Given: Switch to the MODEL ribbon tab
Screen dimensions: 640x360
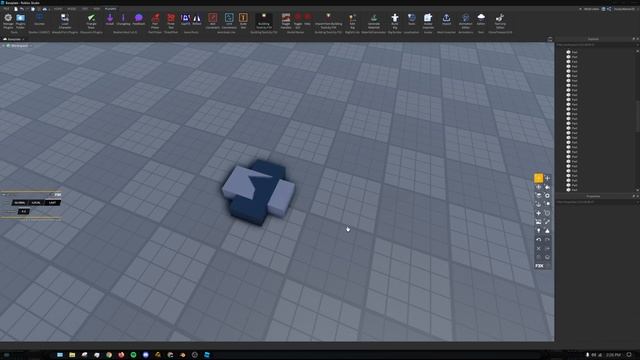Looking at the screenshot, I should (72, 9).
